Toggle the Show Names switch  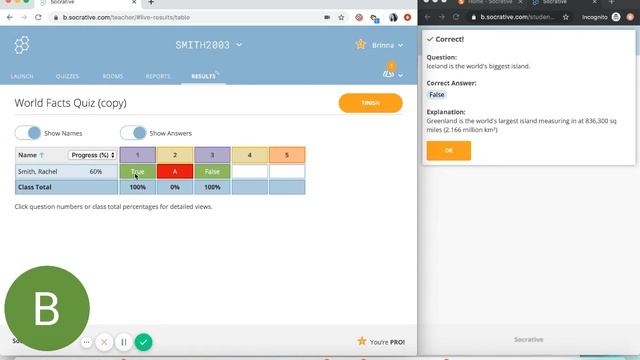tap(28, 133)
